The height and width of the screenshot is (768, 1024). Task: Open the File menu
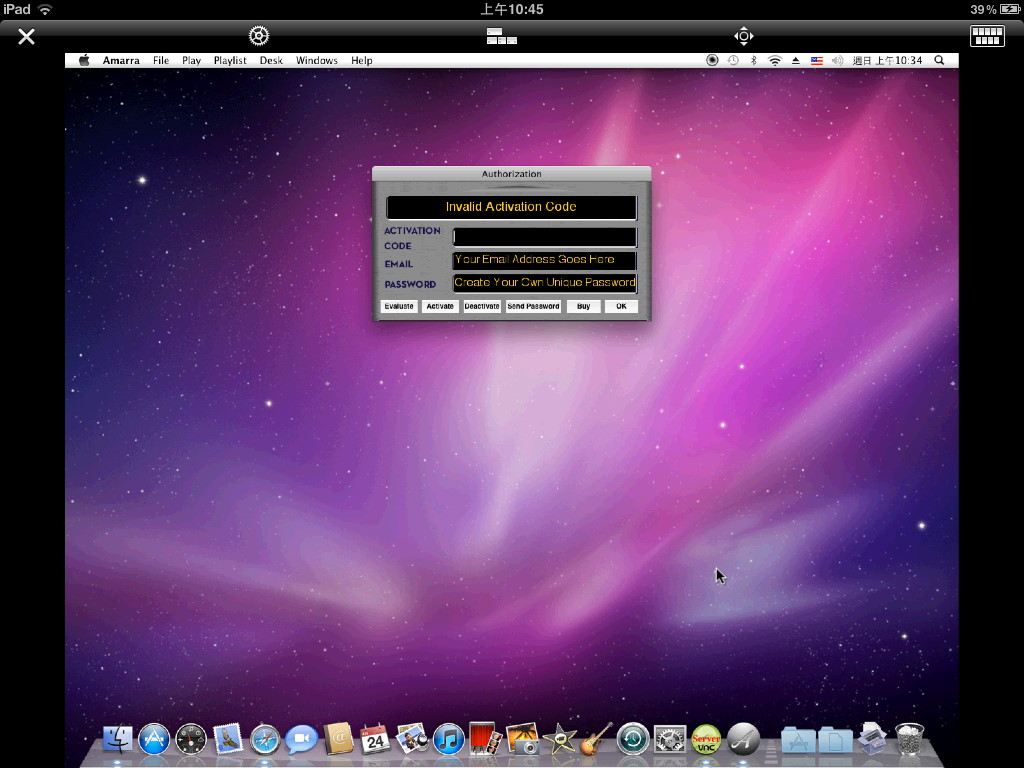point(161,60)
